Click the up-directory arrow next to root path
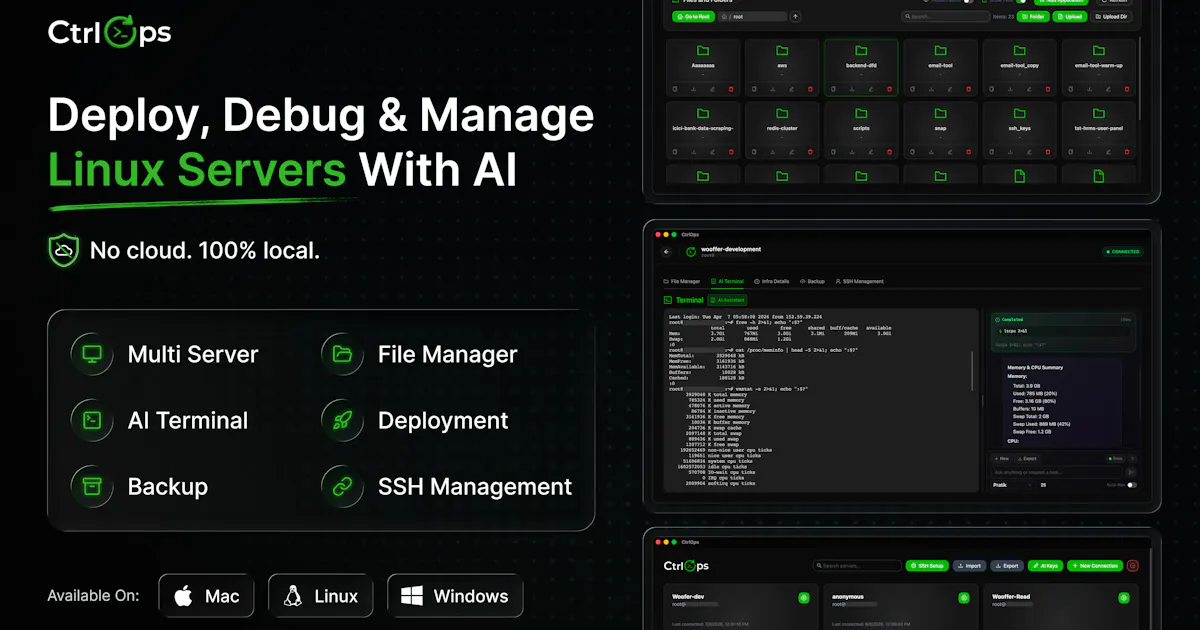The width and height of the screenshot is (1200, 630). pos(795,16)
